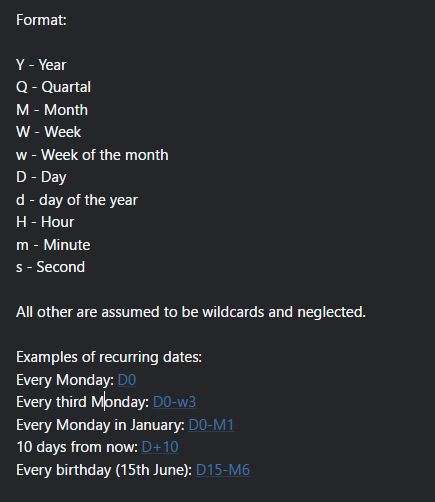Follow the D0-M1 January link
This screenshot has height=502, width=435.
point(211,425)
